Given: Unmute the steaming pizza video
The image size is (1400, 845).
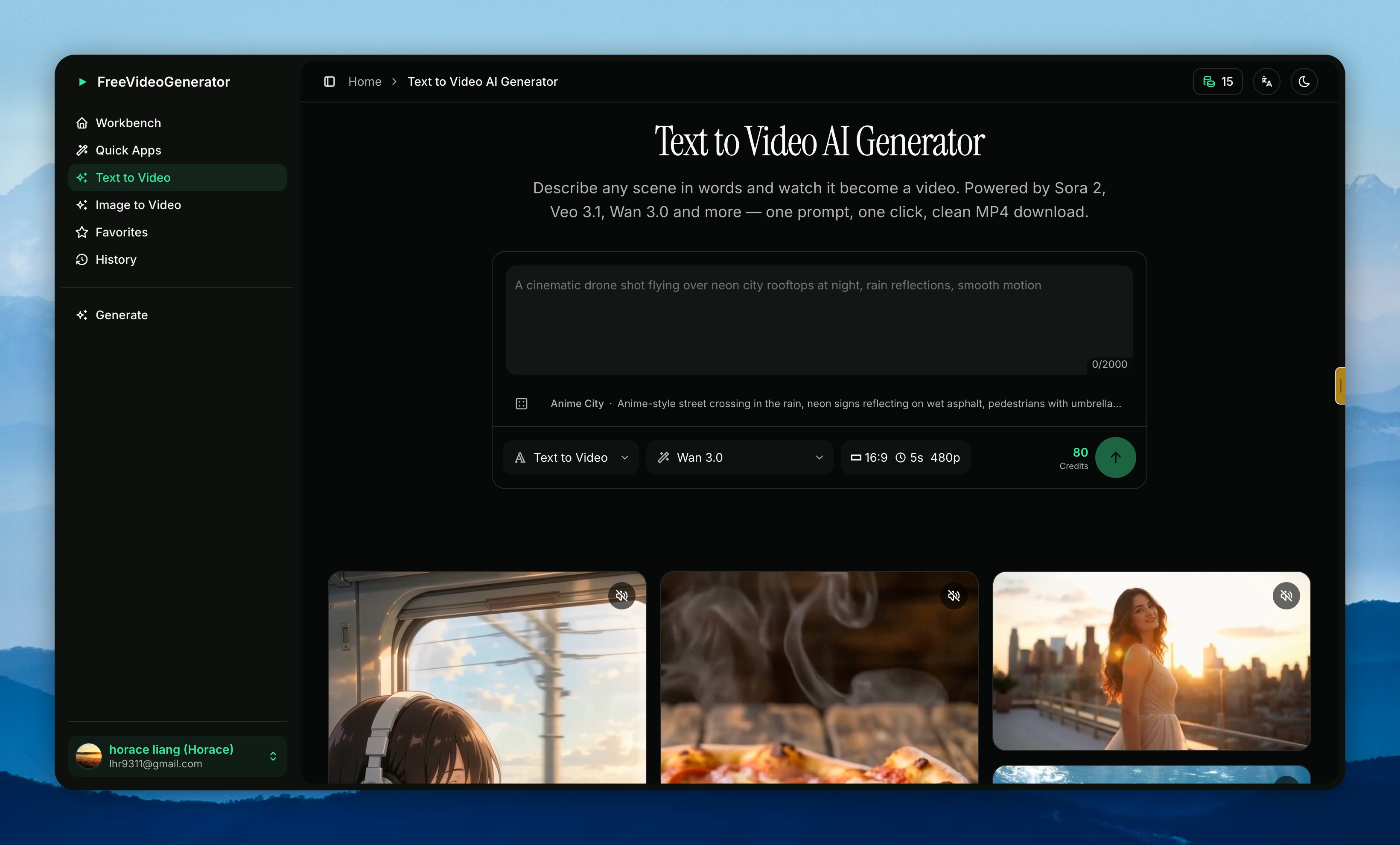Looking at the screenshot, I should [x=954, y=595].
